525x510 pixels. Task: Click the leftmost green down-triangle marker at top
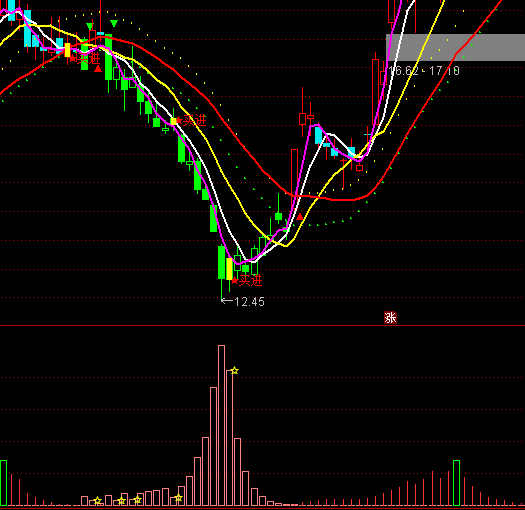[x=89, y=26]
